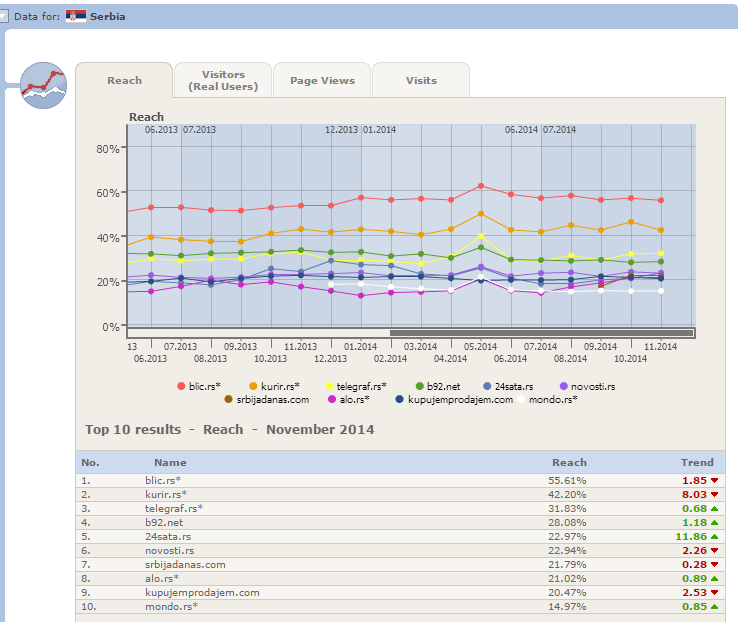Click the Top 10 results Reach heading
754x622 pixels.
click(229, 429)
